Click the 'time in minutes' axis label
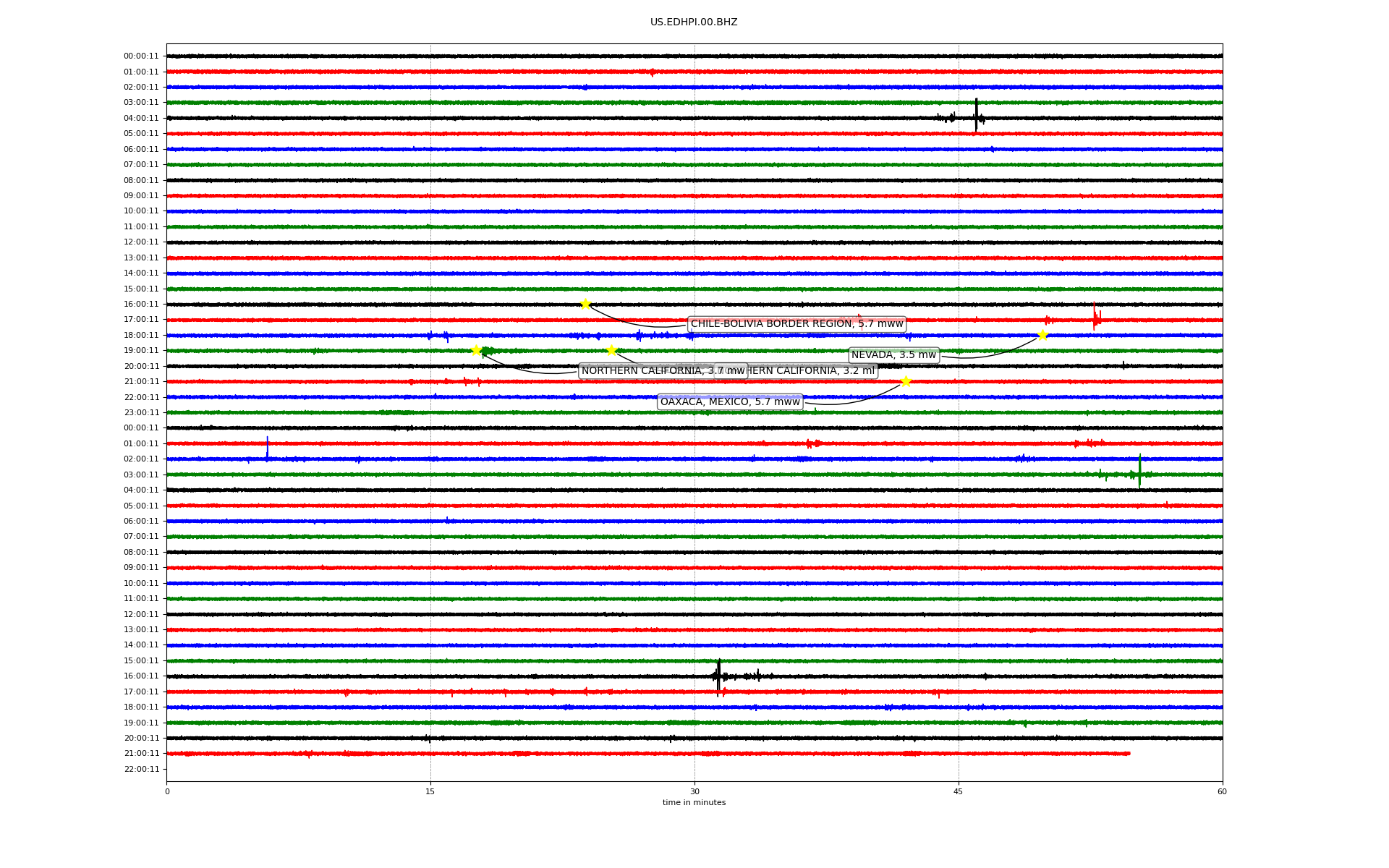This screenshot has height=868, width=1389. pos(694,802)
